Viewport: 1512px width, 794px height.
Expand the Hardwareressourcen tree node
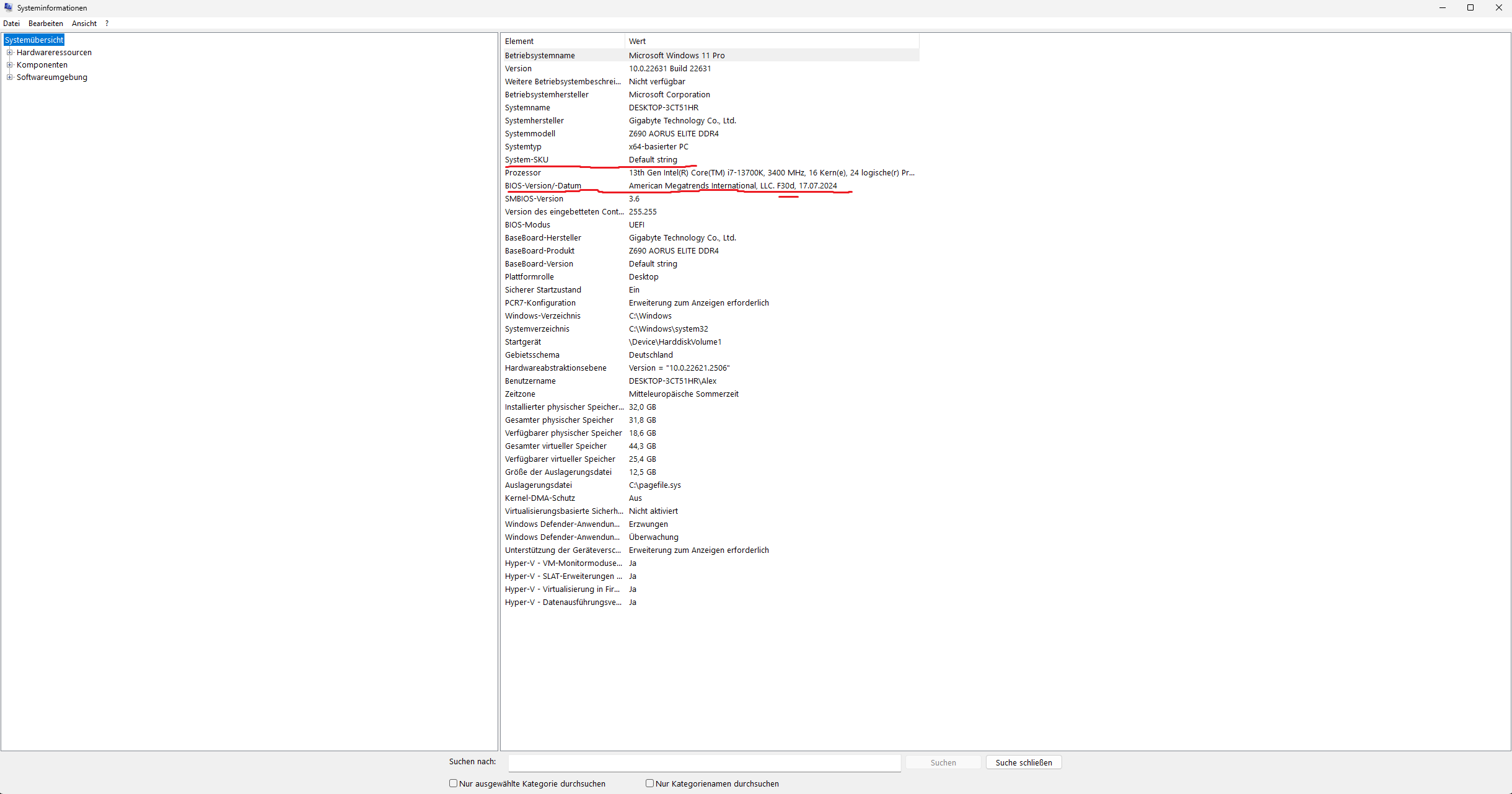9,53
